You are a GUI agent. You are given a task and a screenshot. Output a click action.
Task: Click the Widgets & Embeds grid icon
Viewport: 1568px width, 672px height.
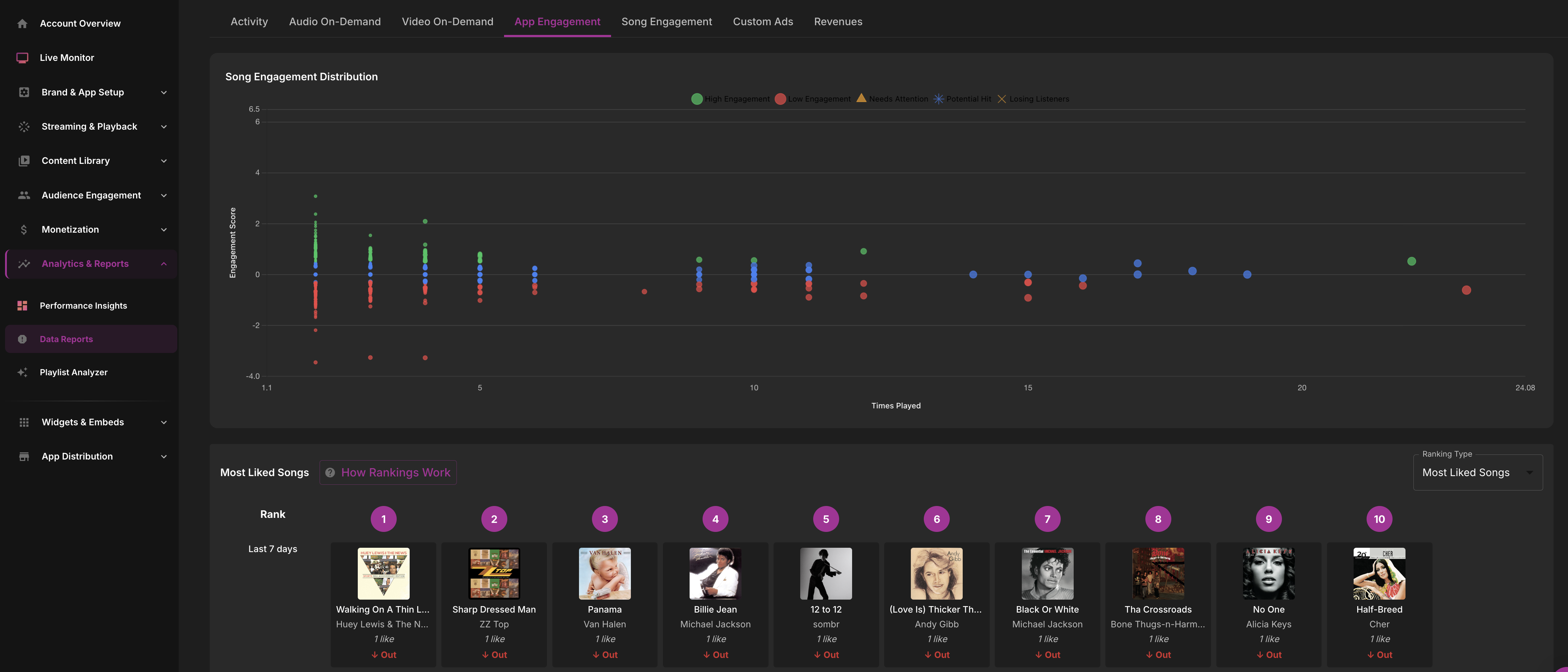[24, 422]
